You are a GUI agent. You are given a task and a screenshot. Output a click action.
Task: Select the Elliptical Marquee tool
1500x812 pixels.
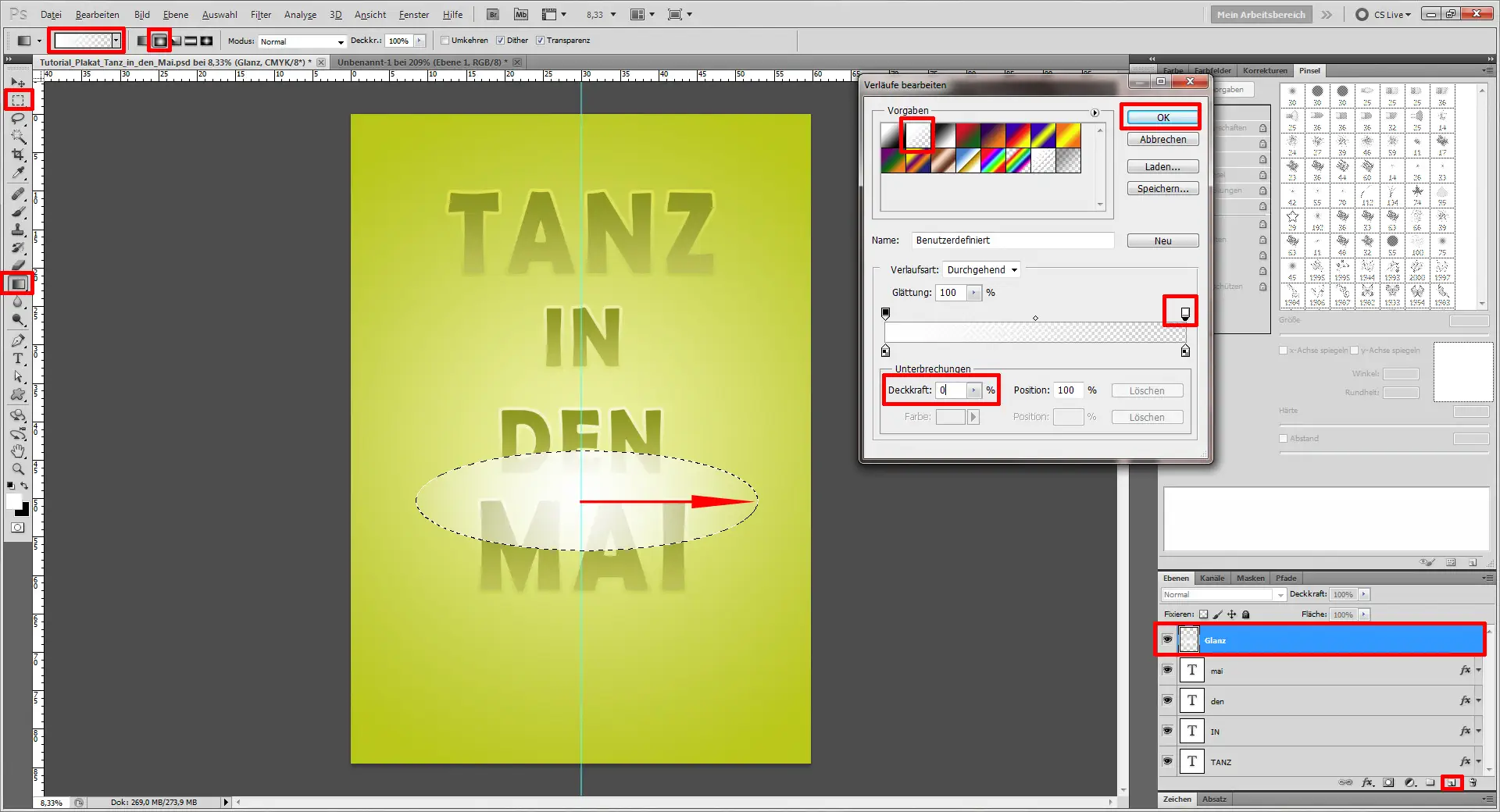point(19,100)
